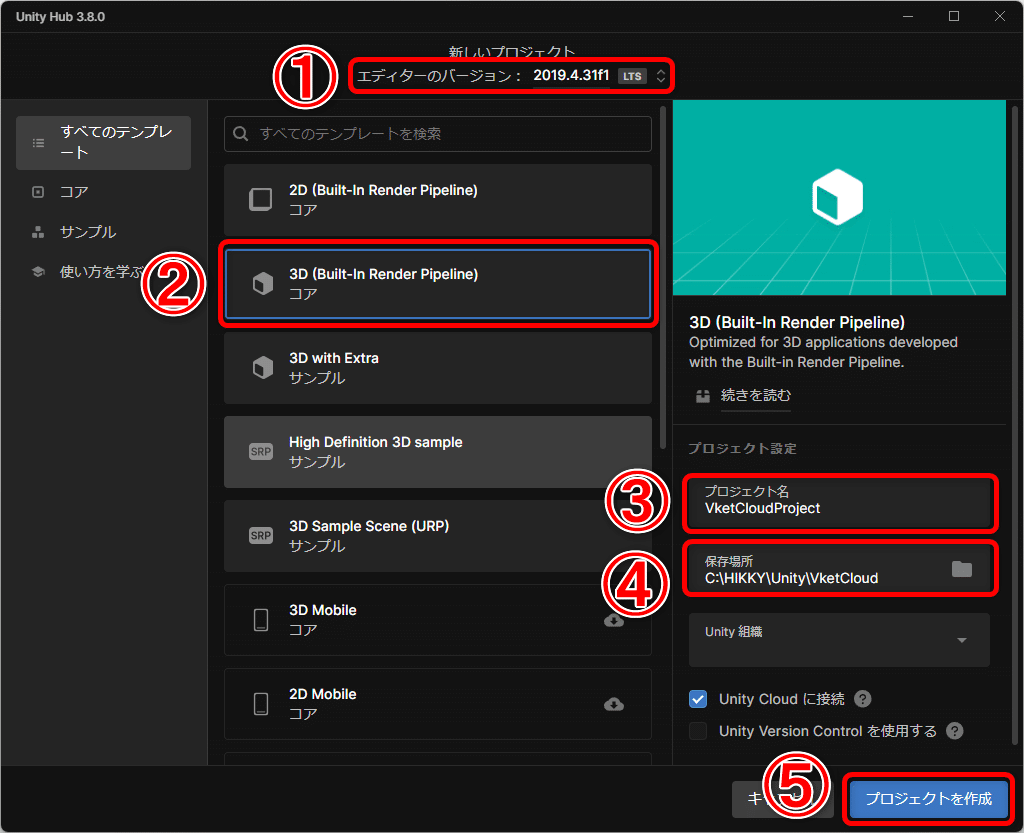
Task: Choose the 2D (Built-In Render Pipeline) template
Action: pyautogui.click(x=438, y=200)
